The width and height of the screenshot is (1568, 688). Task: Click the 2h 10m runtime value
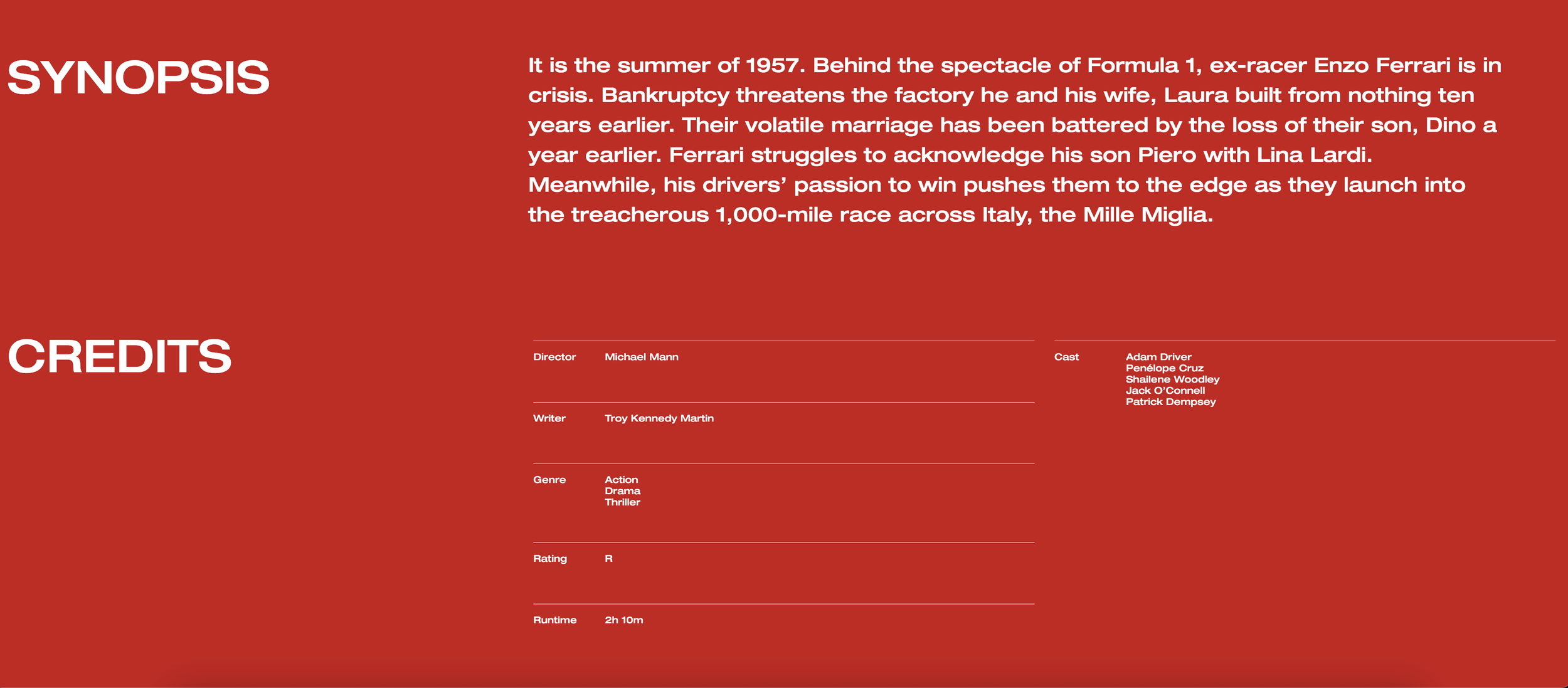pyautogui.click(x=623, y=620)
